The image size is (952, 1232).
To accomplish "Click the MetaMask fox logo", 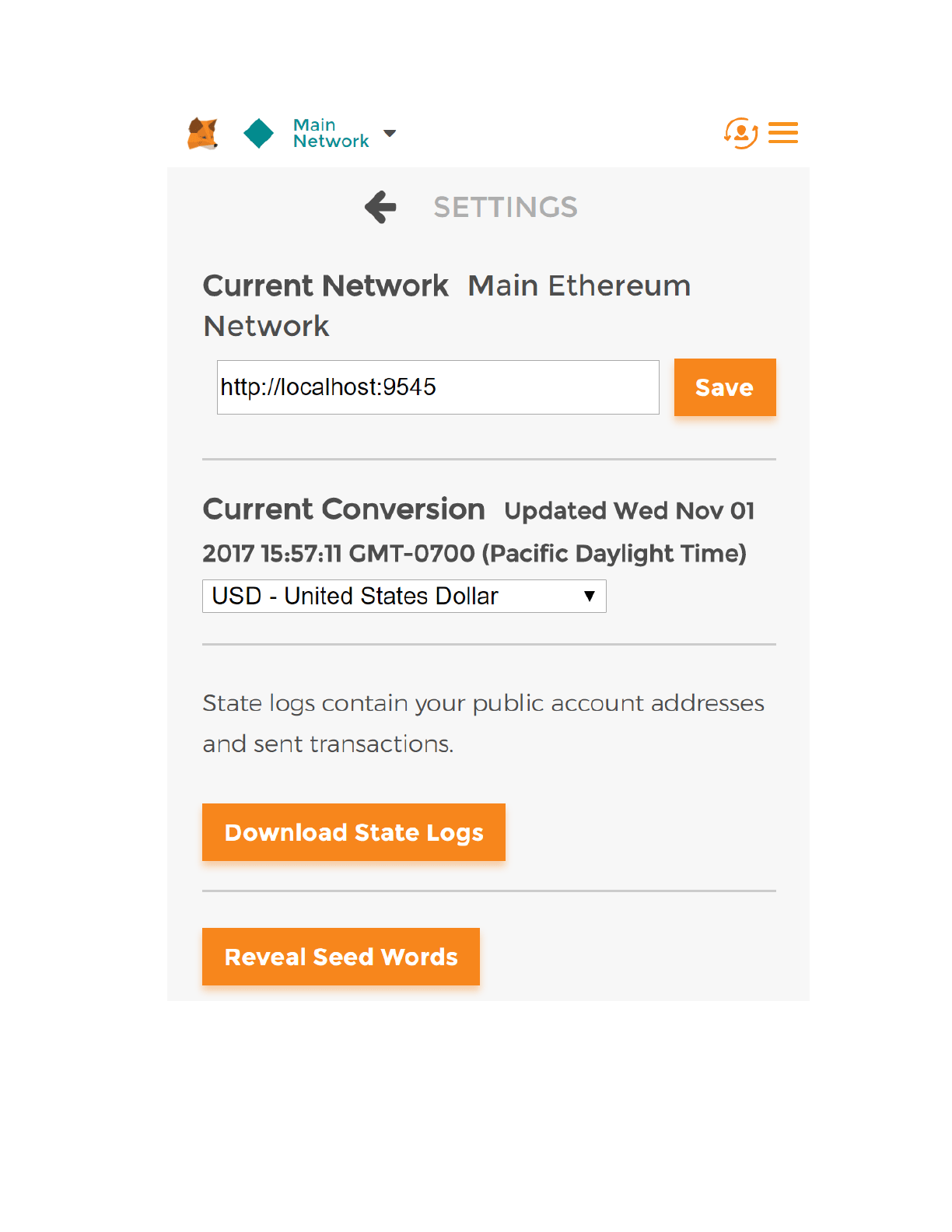I will pyautogui.click(x=203, y=134).
